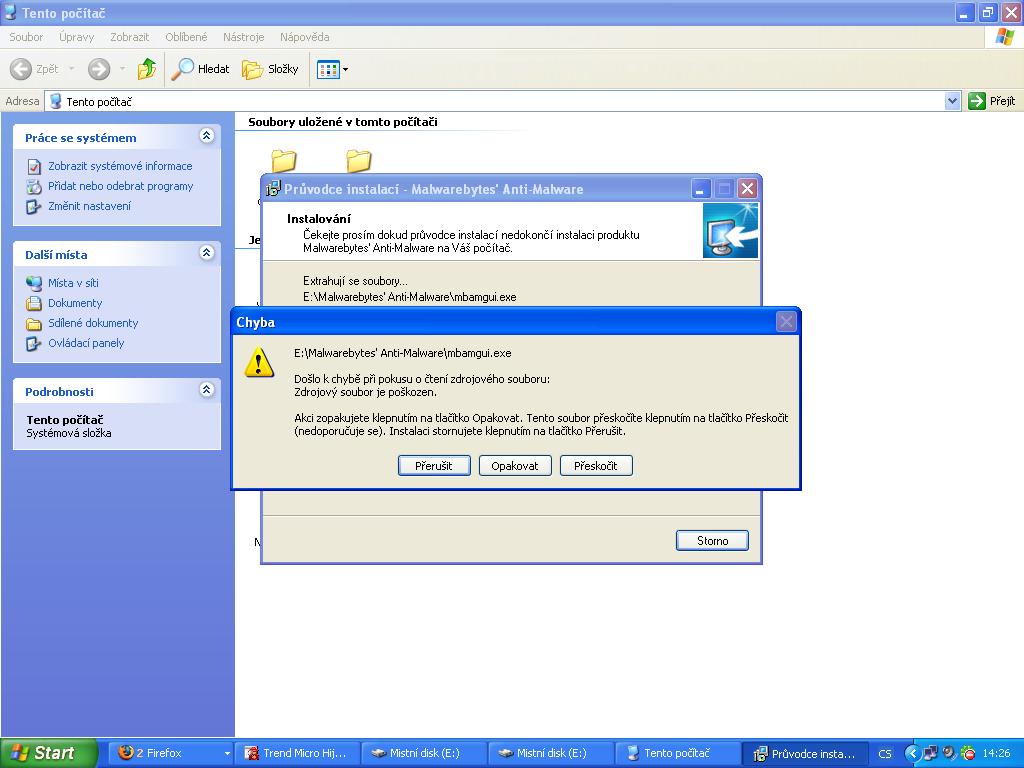
Task: Open Dokumenty link in sidebar
Action: [75, 303]
